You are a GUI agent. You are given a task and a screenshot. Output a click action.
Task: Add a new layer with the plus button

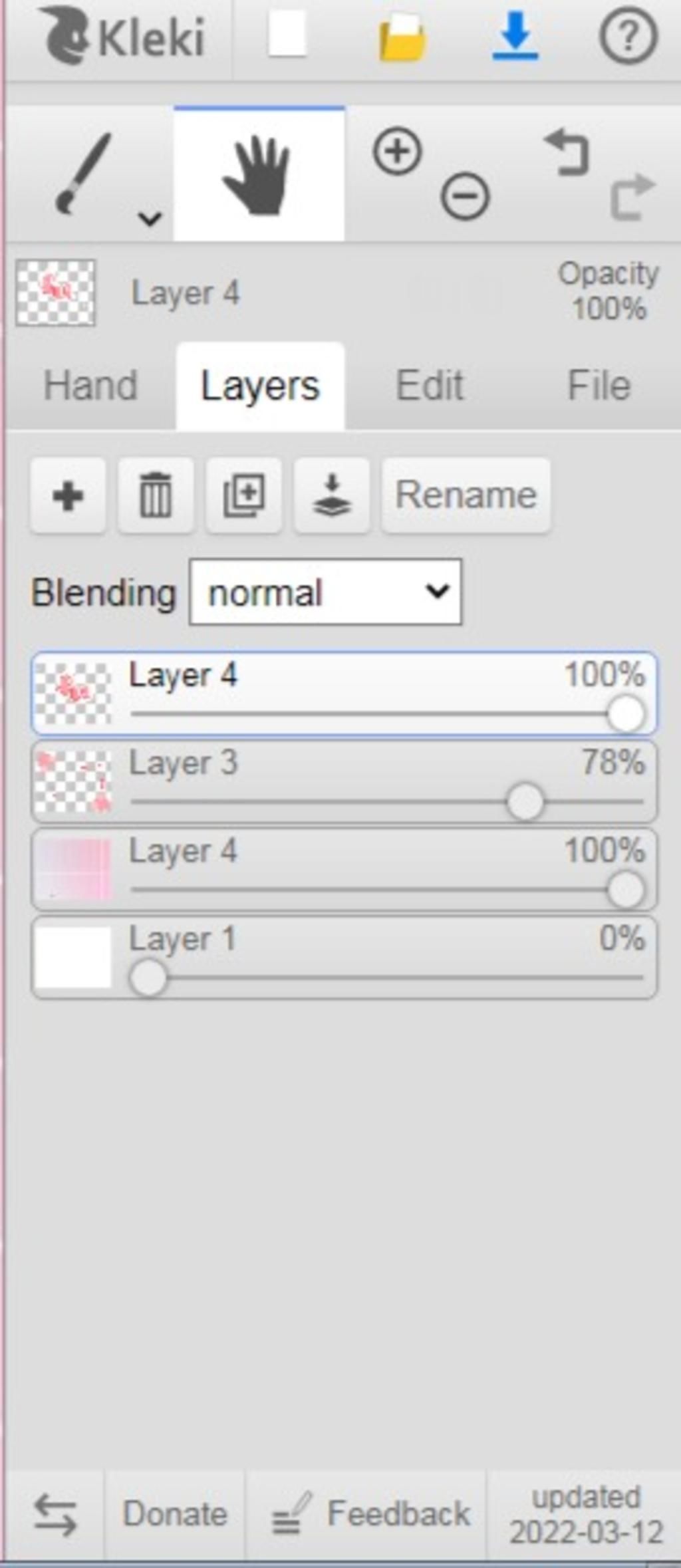[68, 495]
